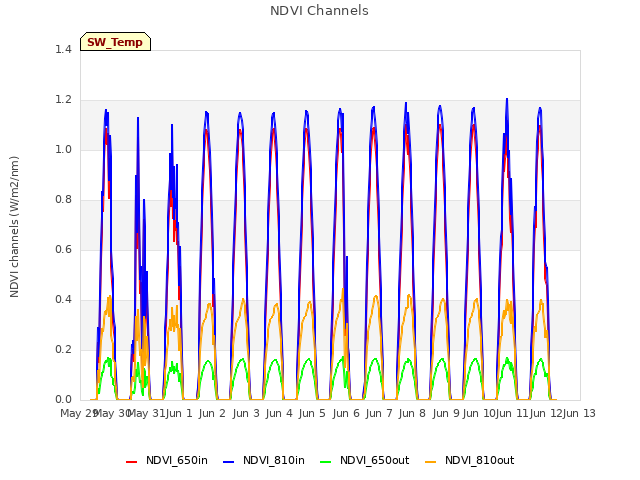
Task: Click the NDVI Channels chart title
Action: [319, 11]
